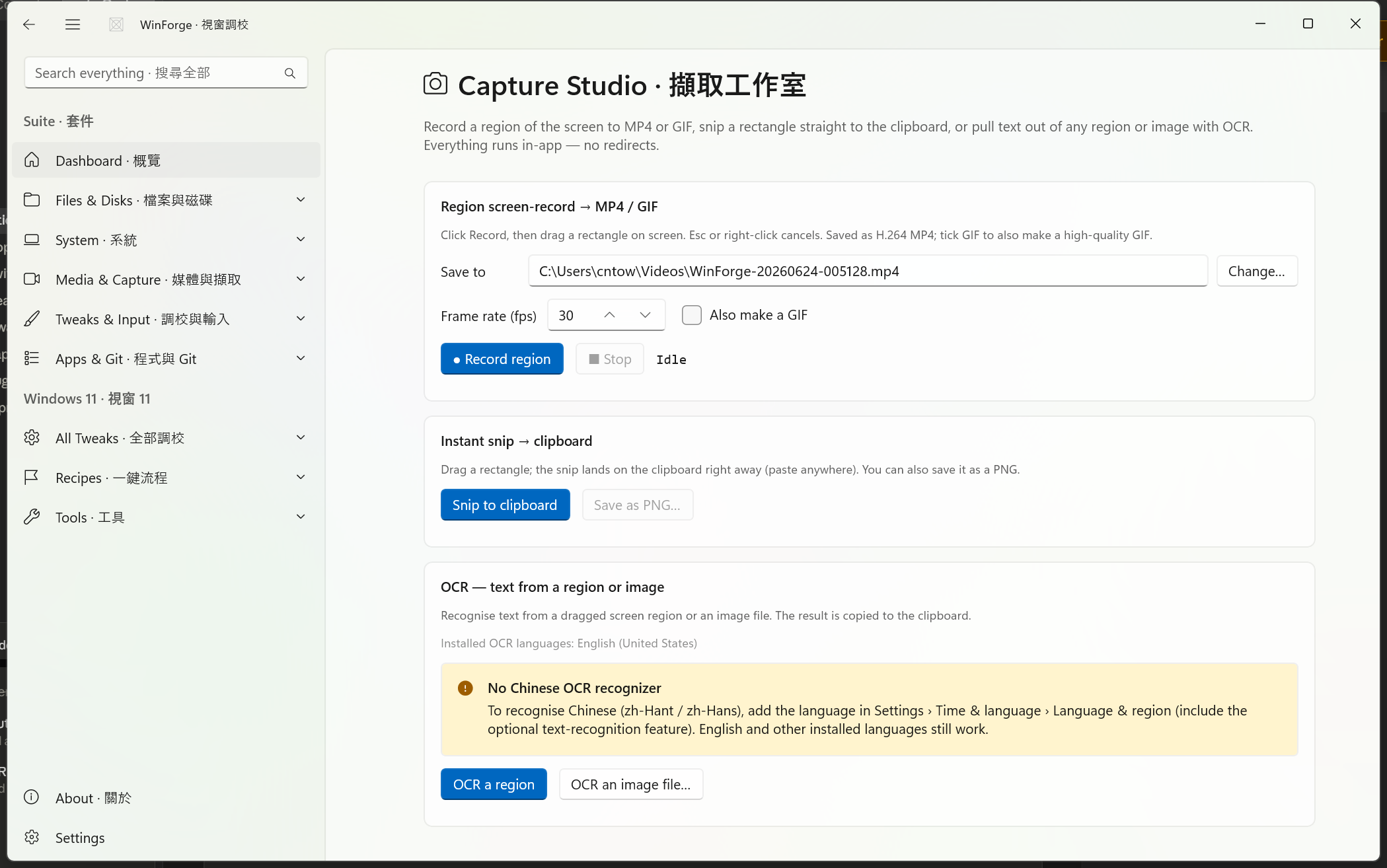Expand the Media & Capture chevron
Viewport: 1387px width, 868px height.
pos(301,279)
